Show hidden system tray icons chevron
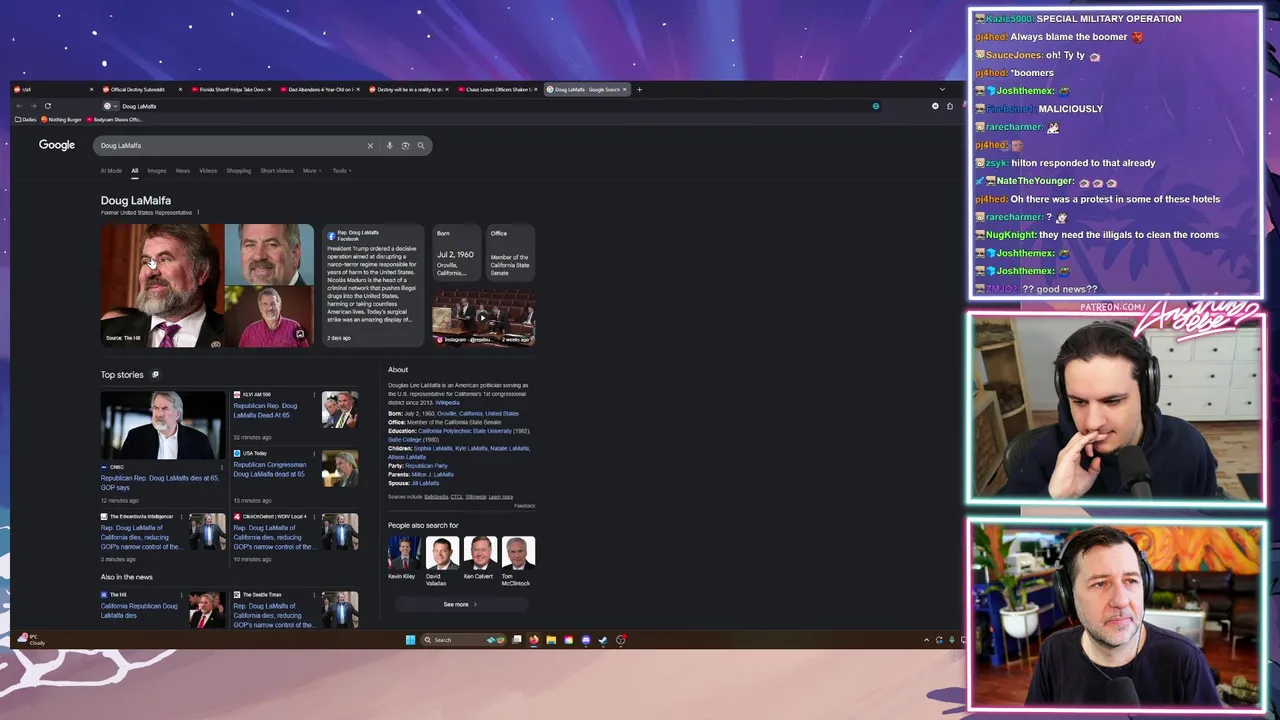The width and height of the screenshot is (1280, 720). tap(926, 640)
